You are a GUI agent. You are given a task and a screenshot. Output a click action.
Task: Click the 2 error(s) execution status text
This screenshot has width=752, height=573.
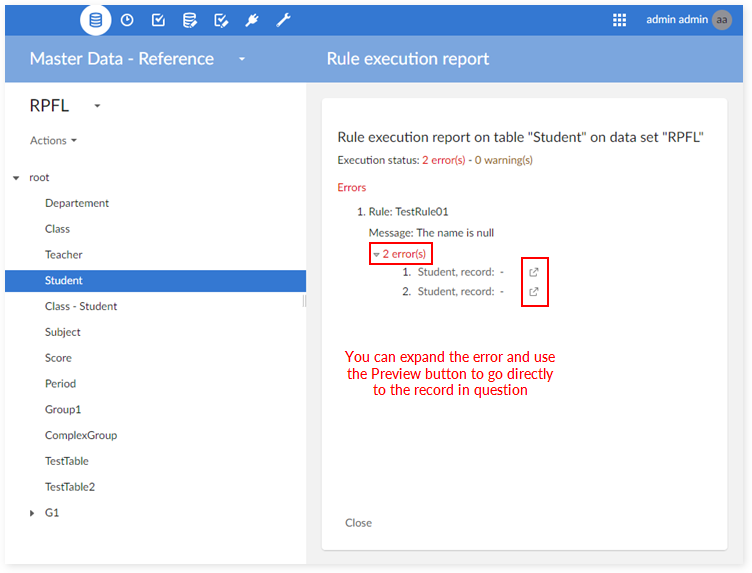[x=444, y=160]
